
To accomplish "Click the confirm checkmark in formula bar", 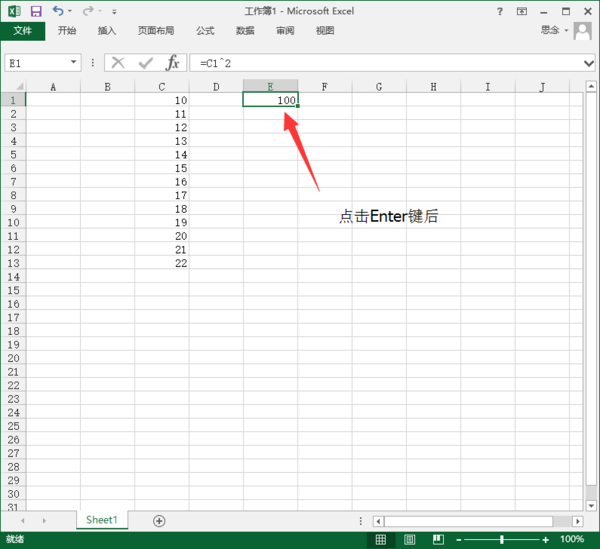I will [145, 63].
